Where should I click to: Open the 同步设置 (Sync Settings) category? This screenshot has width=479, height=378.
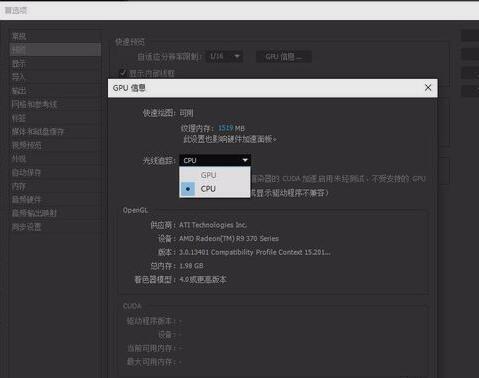pos(26,227)
